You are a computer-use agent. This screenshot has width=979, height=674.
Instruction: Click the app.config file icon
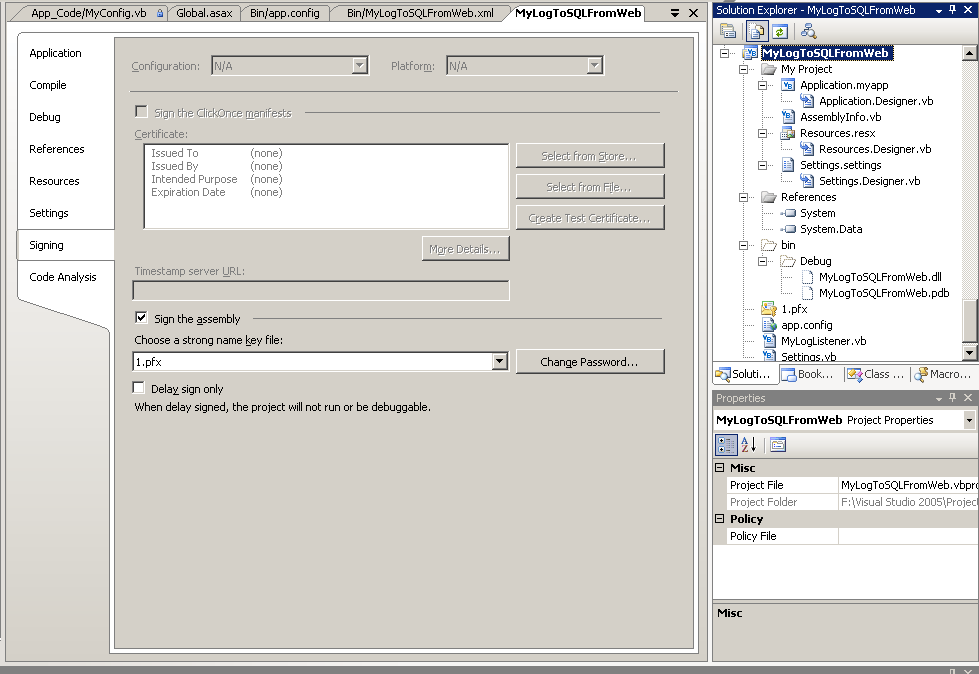769,325
